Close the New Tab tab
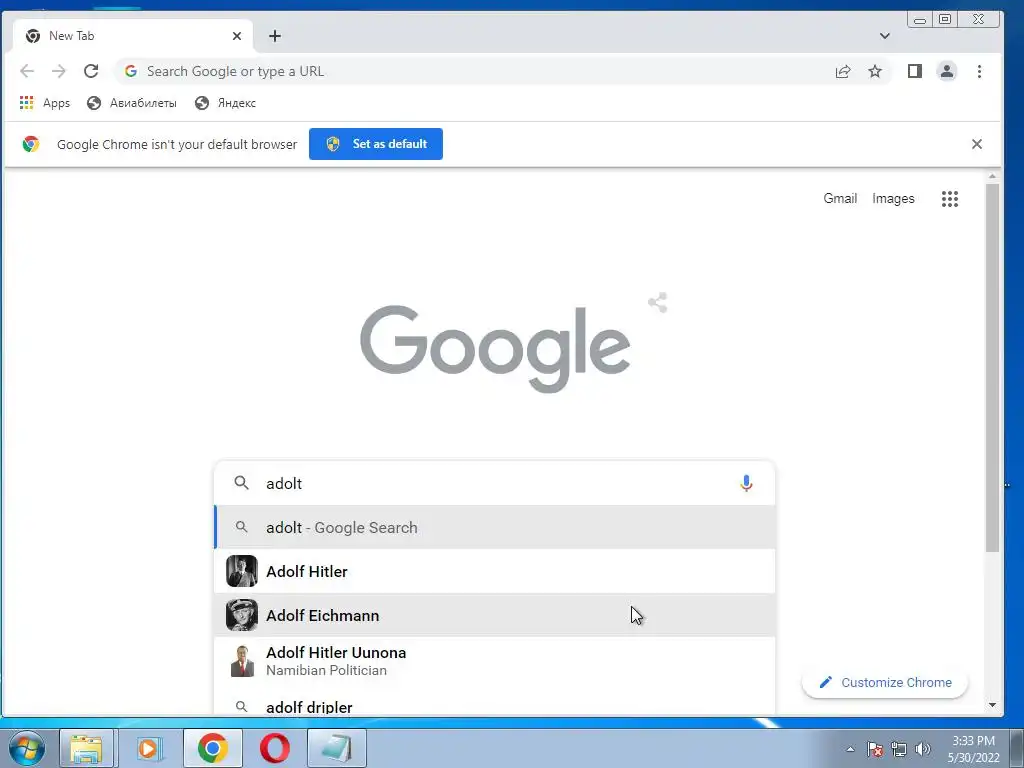 (237, 36)
